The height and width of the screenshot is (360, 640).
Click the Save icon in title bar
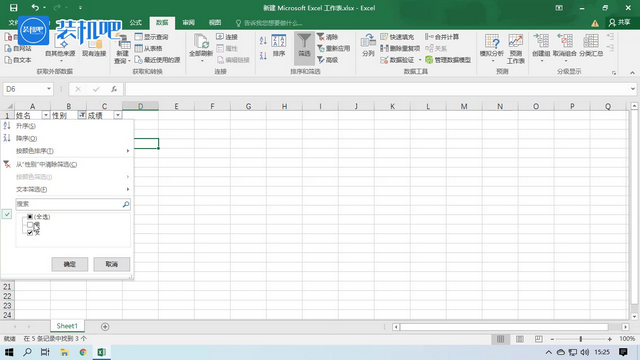click(x=13, y=8)
